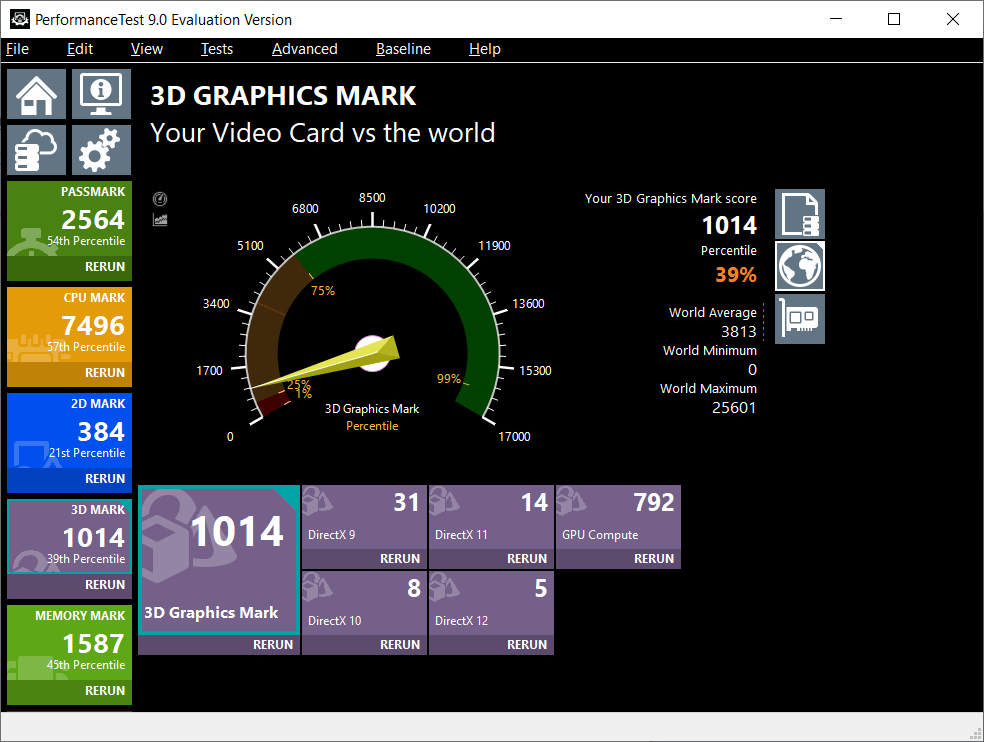Open the Baseline menu
Screen dimensions: 984x742
(x=403, y=49)
